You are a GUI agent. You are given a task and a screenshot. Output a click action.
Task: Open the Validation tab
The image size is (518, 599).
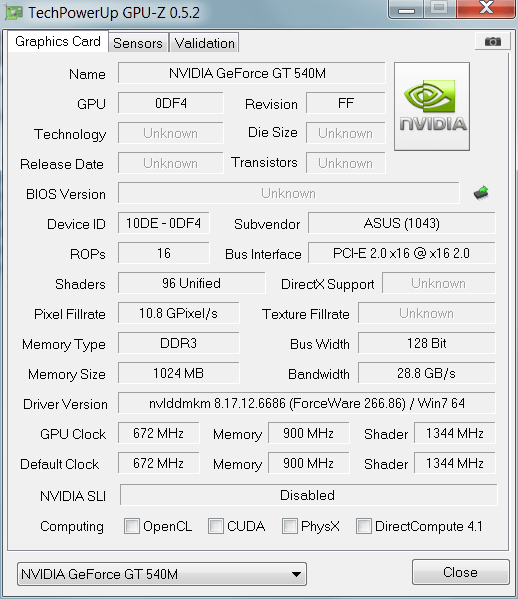(204, 43)
